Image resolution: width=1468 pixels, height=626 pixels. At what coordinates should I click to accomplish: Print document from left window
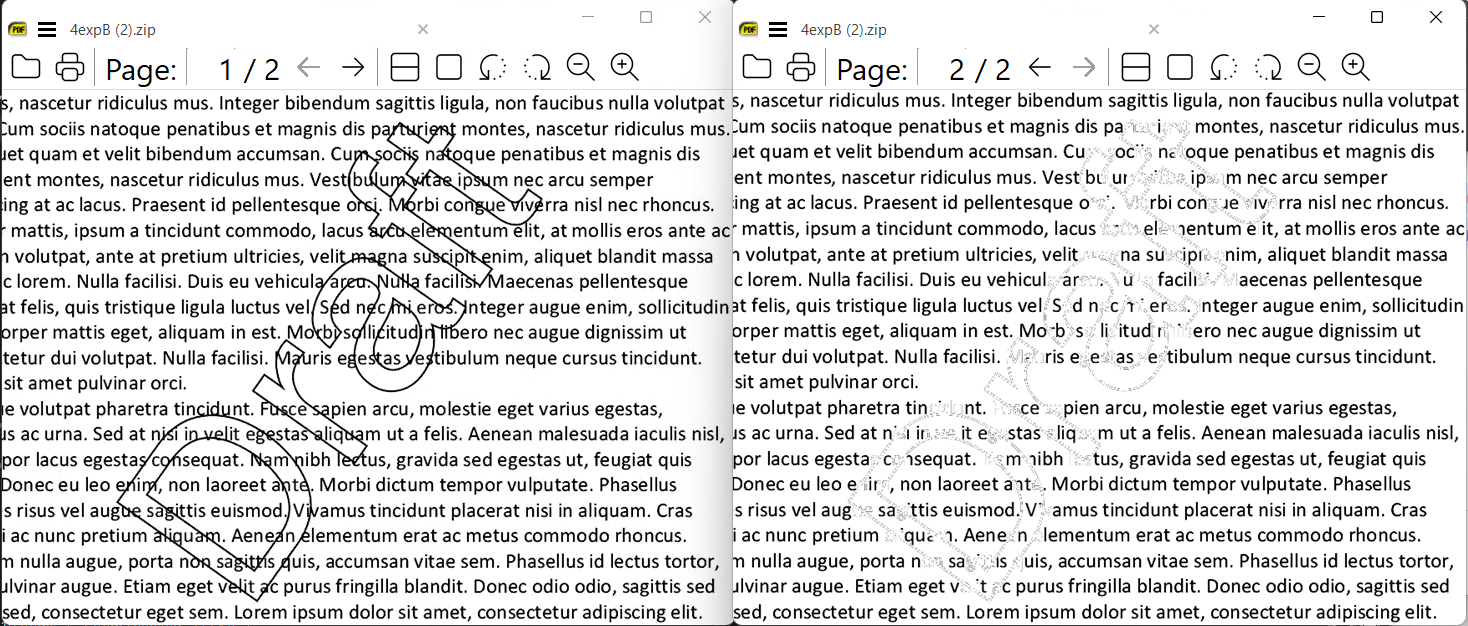point(69,68)
